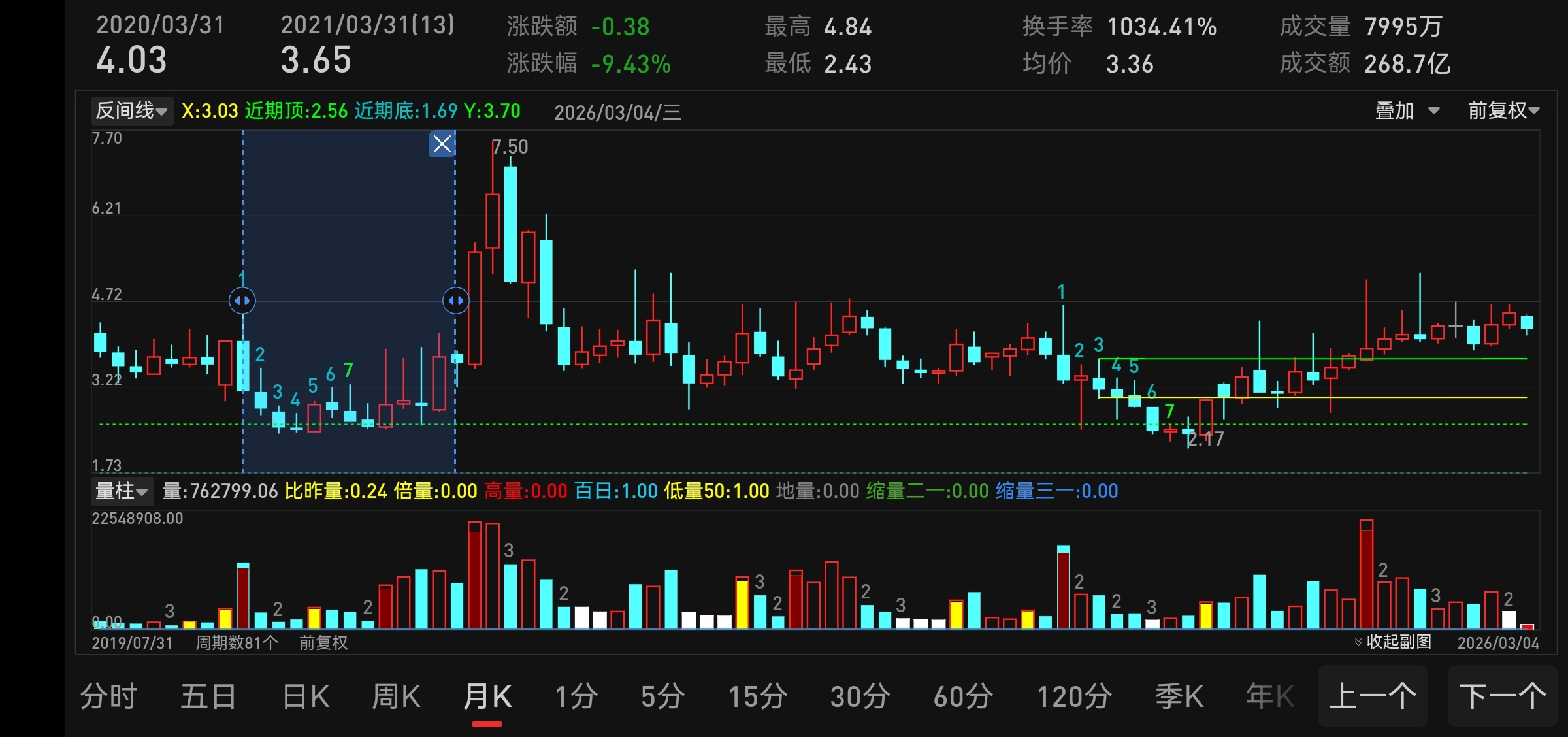Switch to 日K tab
1568x737 pixels.
[x=306, y=696]
